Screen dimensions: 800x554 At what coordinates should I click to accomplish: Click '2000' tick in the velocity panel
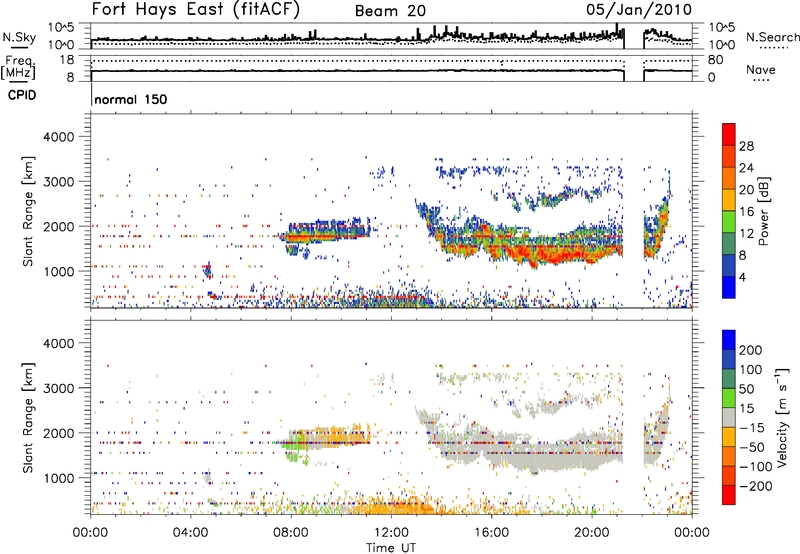coord(58,433)
